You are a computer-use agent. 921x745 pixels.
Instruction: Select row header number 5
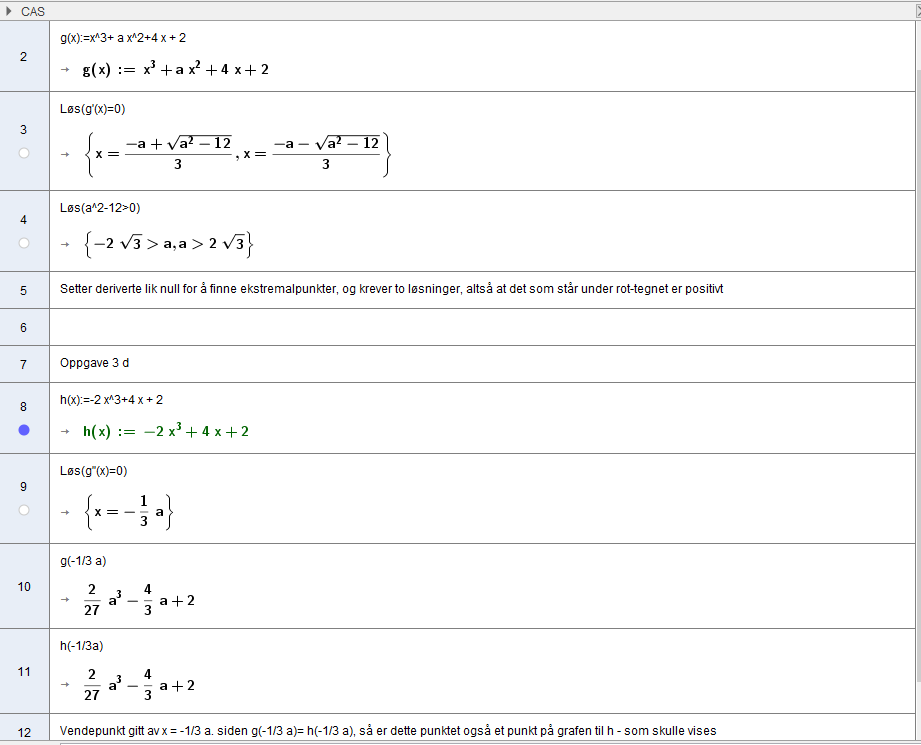click(x=24, y=290)
